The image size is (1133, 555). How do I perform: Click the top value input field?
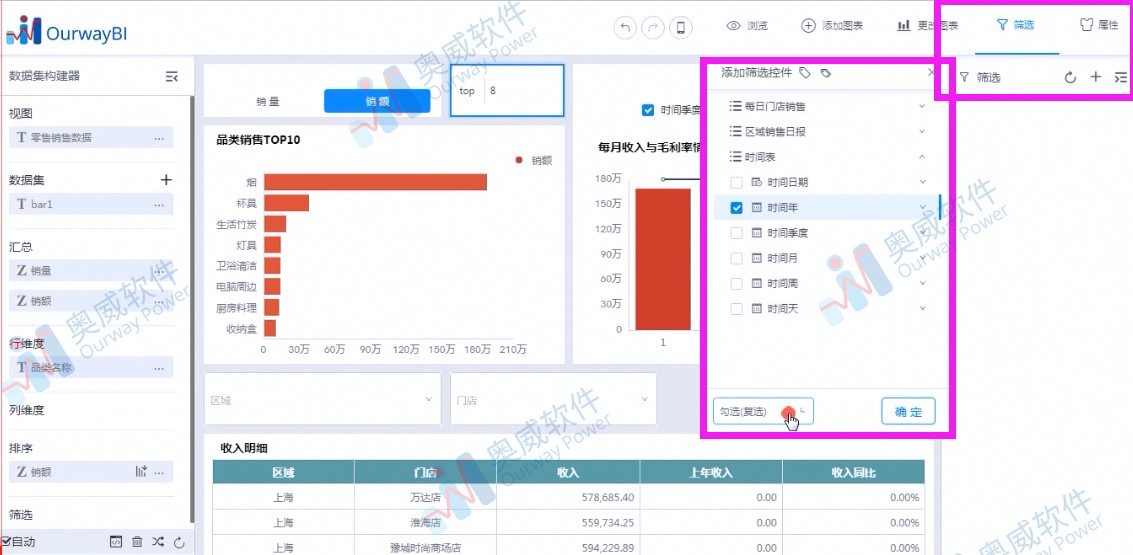[523, 91]
